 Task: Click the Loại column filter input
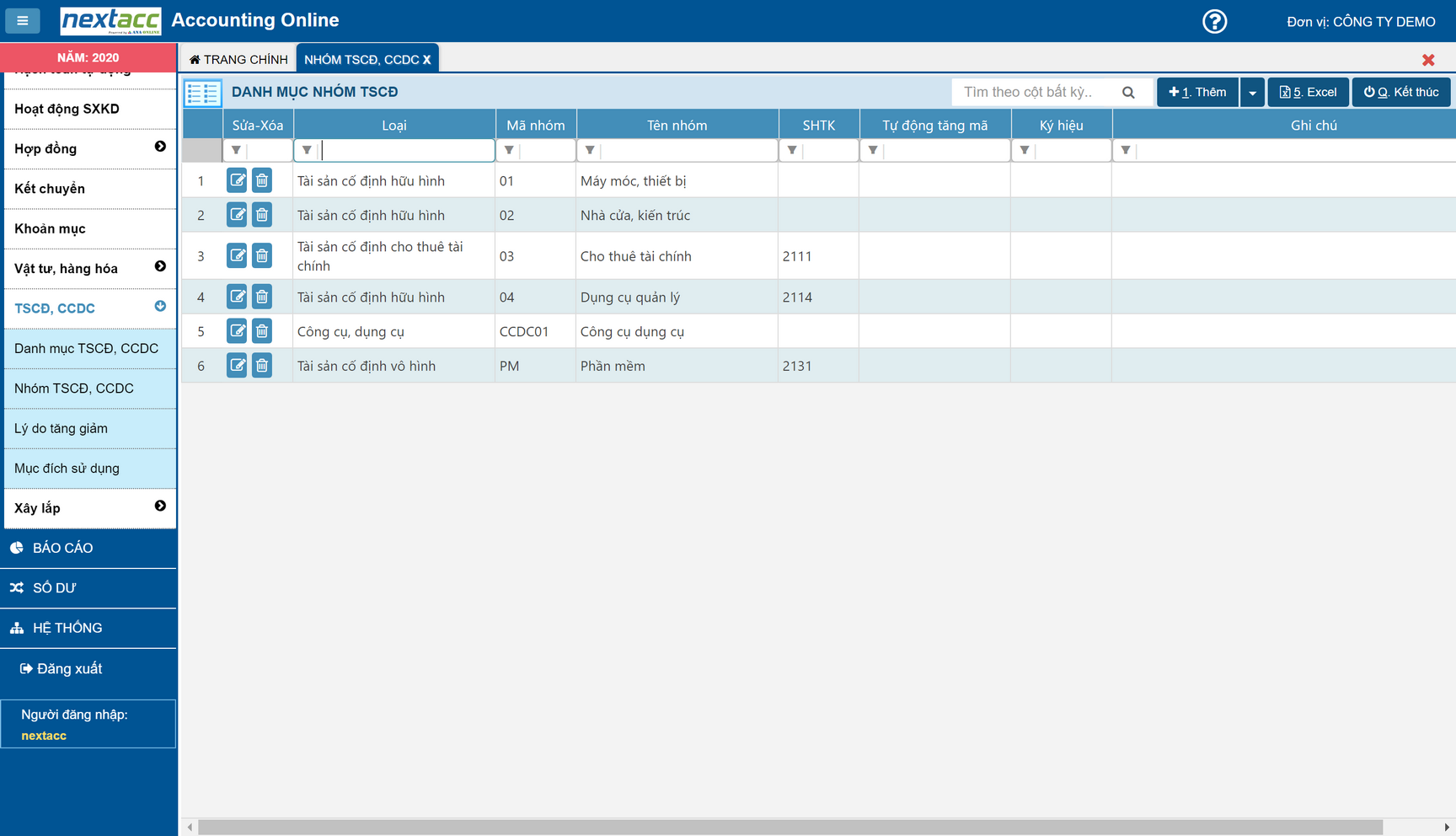pos(406,151)
